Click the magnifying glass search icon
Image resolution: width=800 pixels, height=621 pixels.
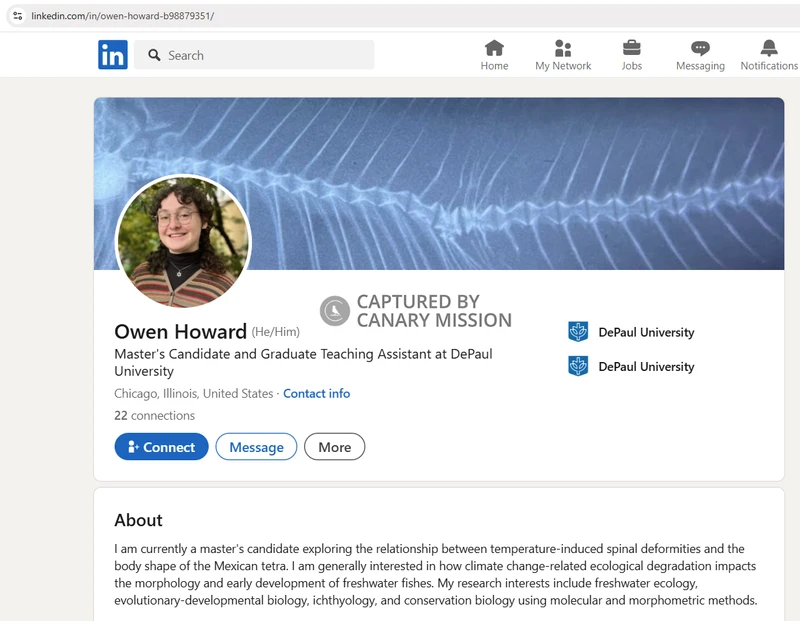(154, 55)
